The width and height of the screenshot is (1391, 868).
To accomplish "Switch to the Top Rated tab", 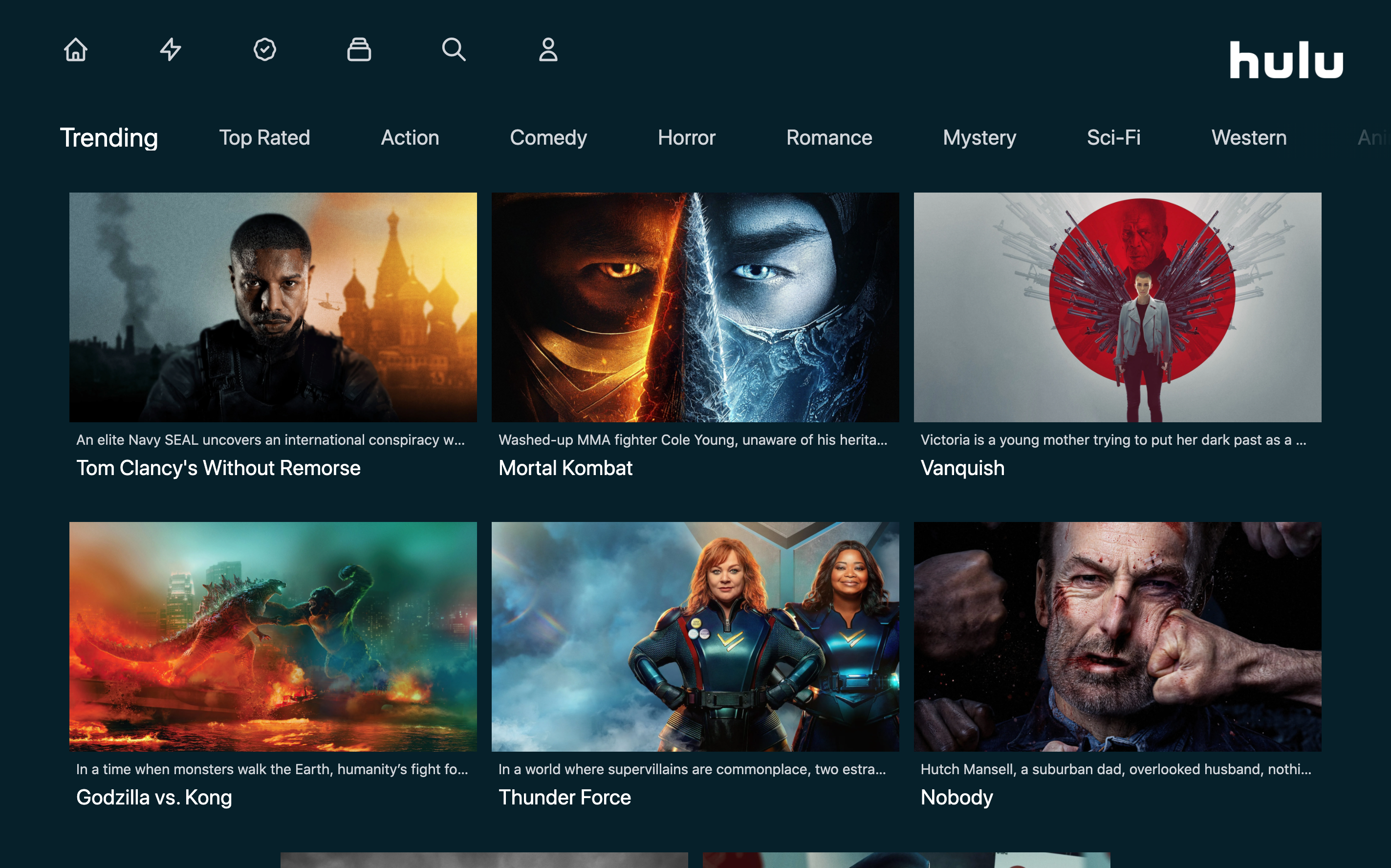I will point(264,138).
